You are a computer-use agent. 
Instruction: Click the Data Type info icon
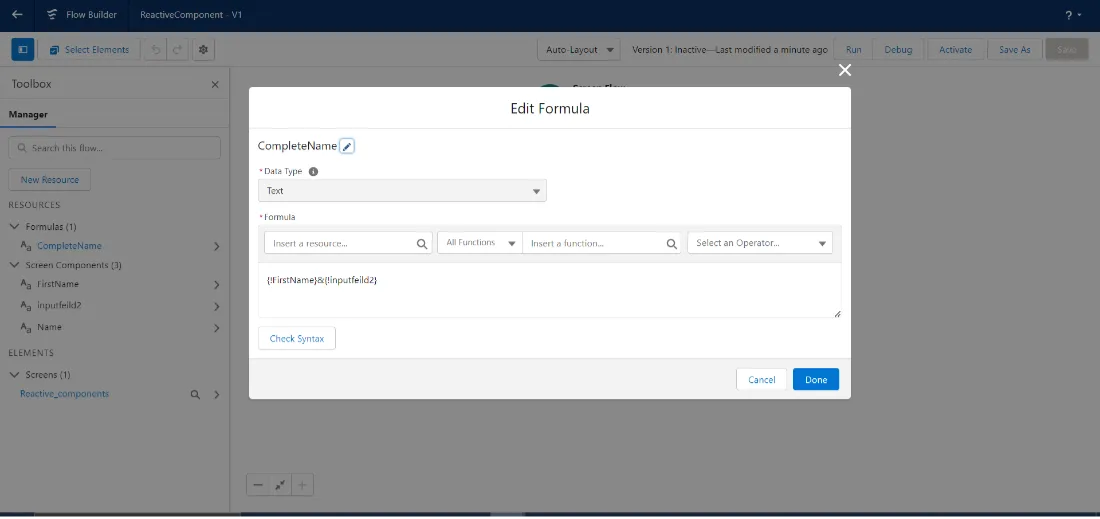click(x=314, y=171)
